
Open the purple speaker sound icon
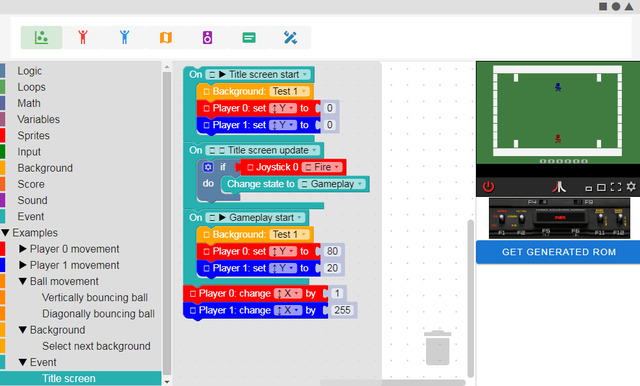[x=207, y=38]
